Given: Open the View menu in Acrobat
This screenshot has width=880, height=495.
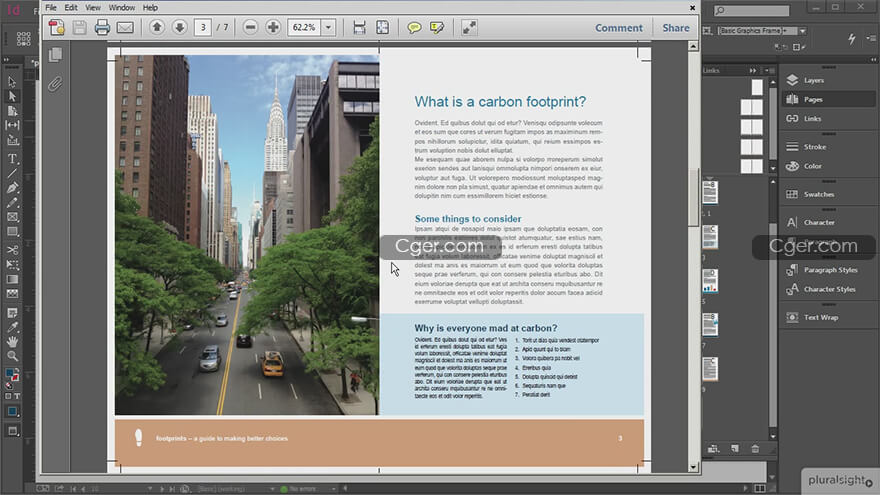Looking at the screenshot, I should 93,7.
